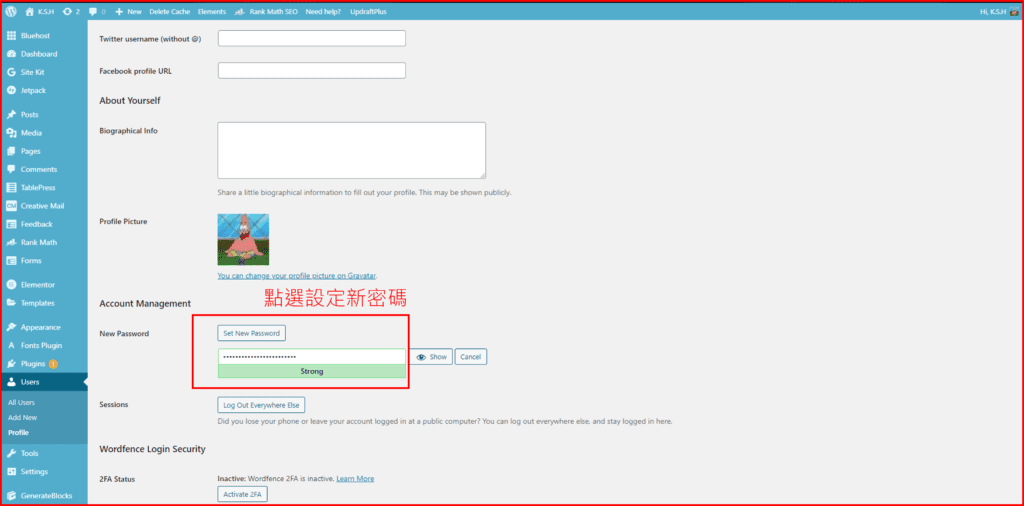Click the Patrick profile picture thumbnail
This screenshot has height=506, width=1024.
pyautogui.click(x=243, y=239)
